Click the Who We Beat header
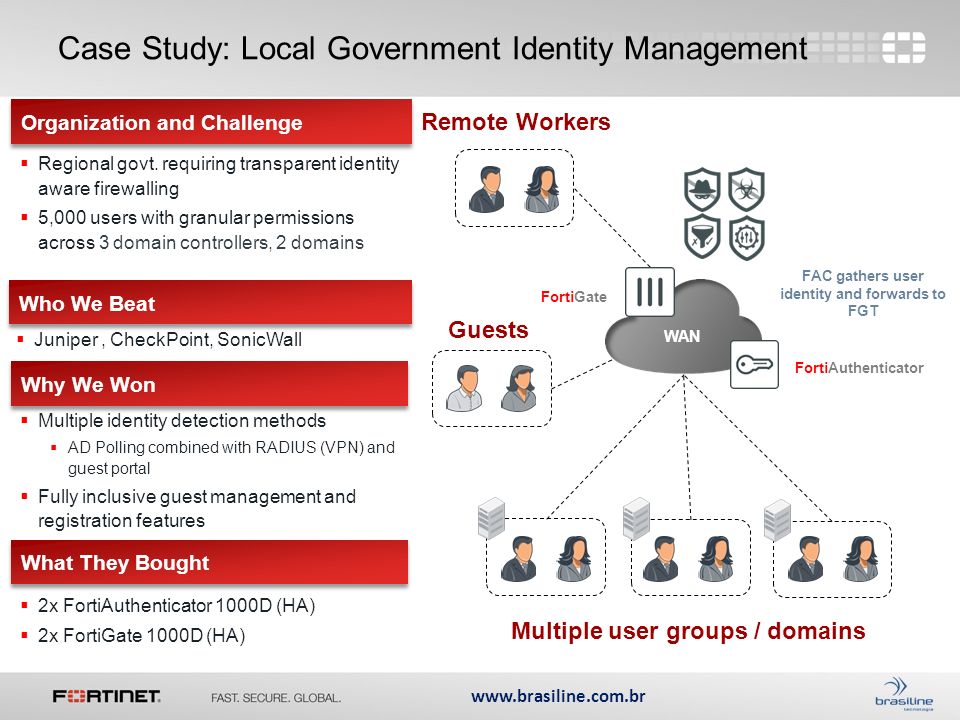Viewport: 960px width, 720px height. click(x=210, y=302)
